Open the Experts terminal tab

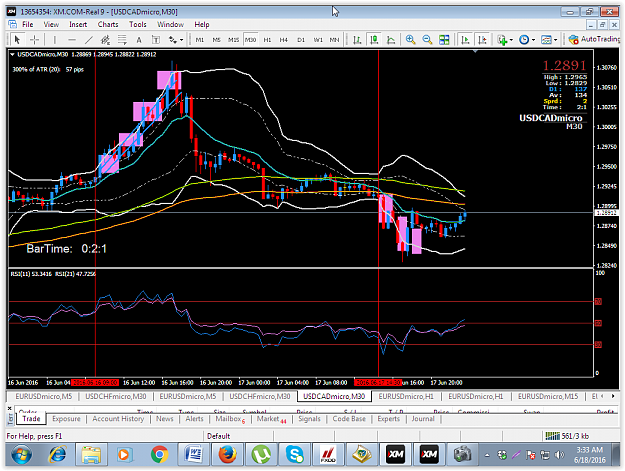[x=388, y=419]
